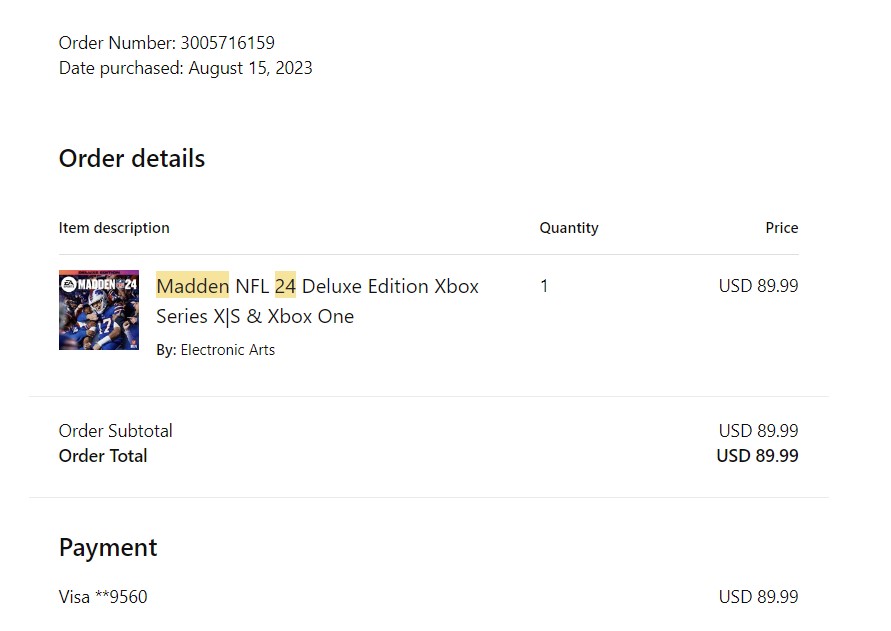Select the Item description column header
Screen dimensions: 891x631
click(x=114, y=228)
